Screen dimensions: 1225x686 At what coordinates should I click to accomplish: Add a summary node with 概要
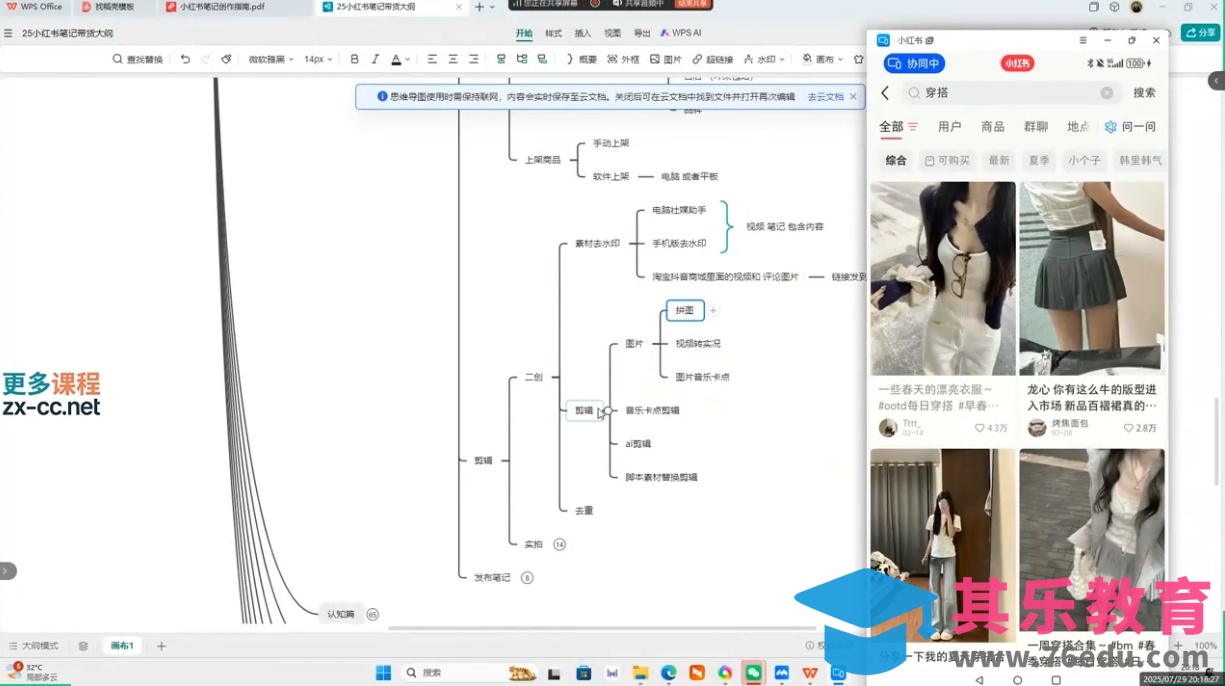pyautogui.click(x=581, y=60)
